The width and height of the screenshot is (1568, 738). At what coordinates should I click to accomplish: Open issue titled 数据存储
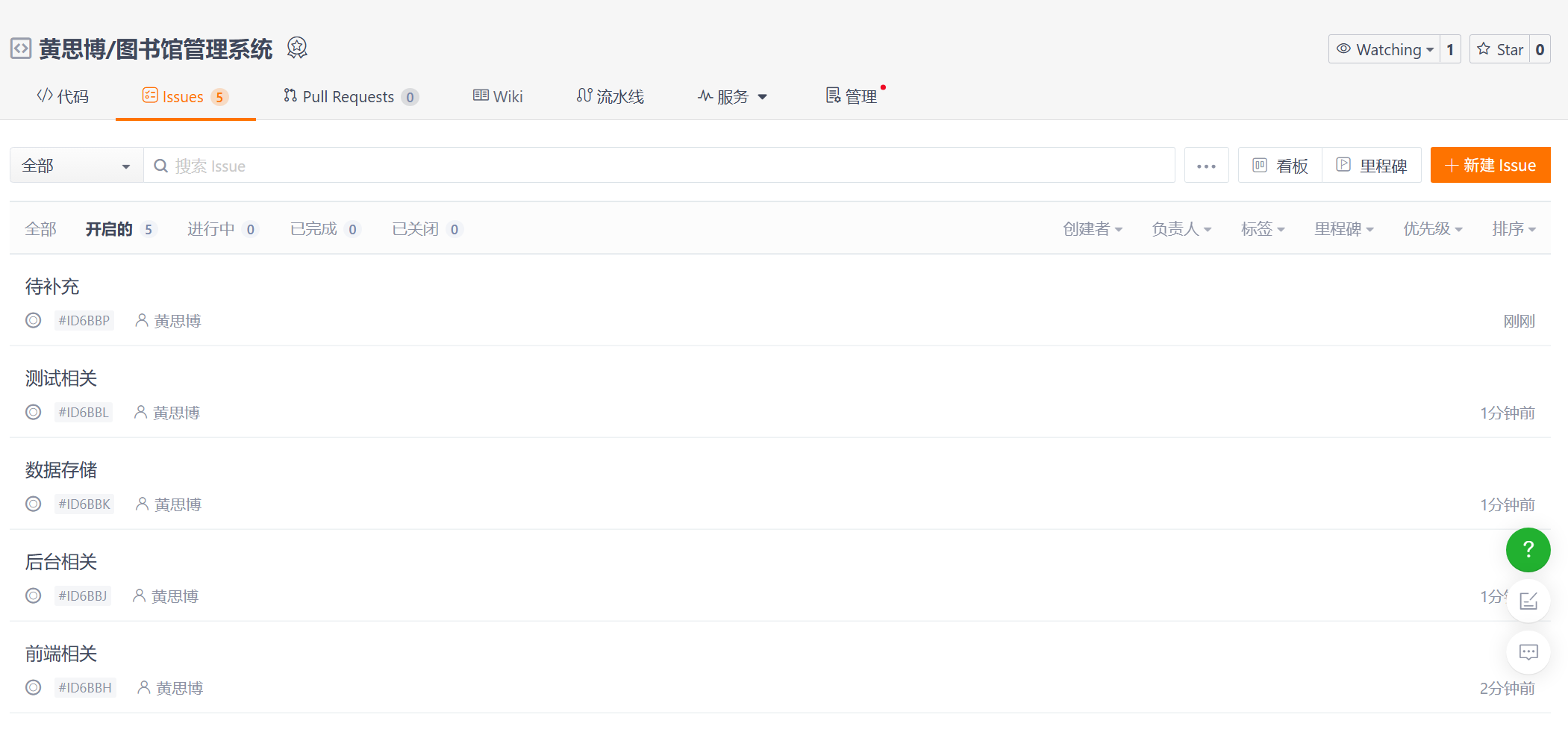(x=61, y=470)
